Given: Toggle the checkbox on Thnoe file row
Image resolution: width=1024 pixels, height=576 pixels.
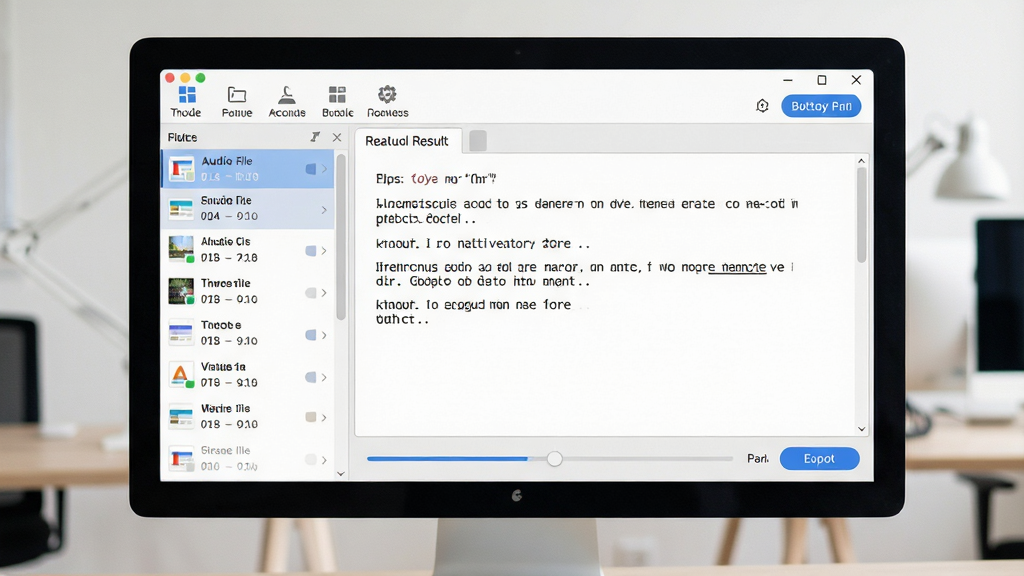Looking at the screenshot, I should pos(311,293).
